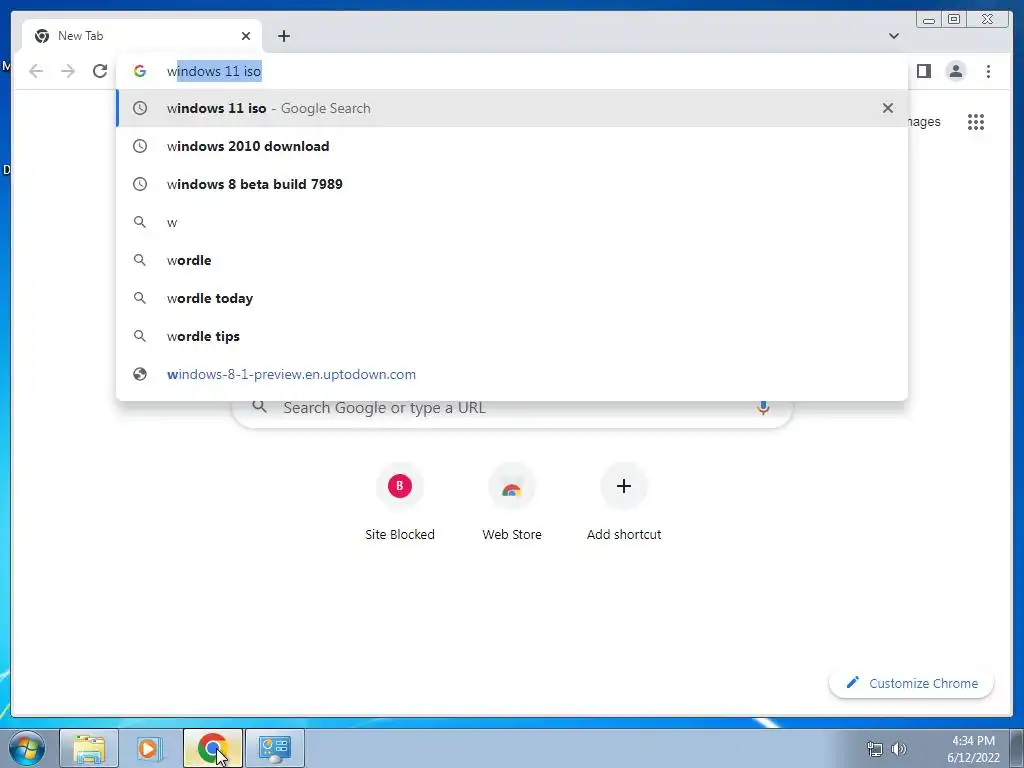Choose suggestion 'windows 11 iso - Google Search'
The image size is (1024, 768).
pos(512,108)
